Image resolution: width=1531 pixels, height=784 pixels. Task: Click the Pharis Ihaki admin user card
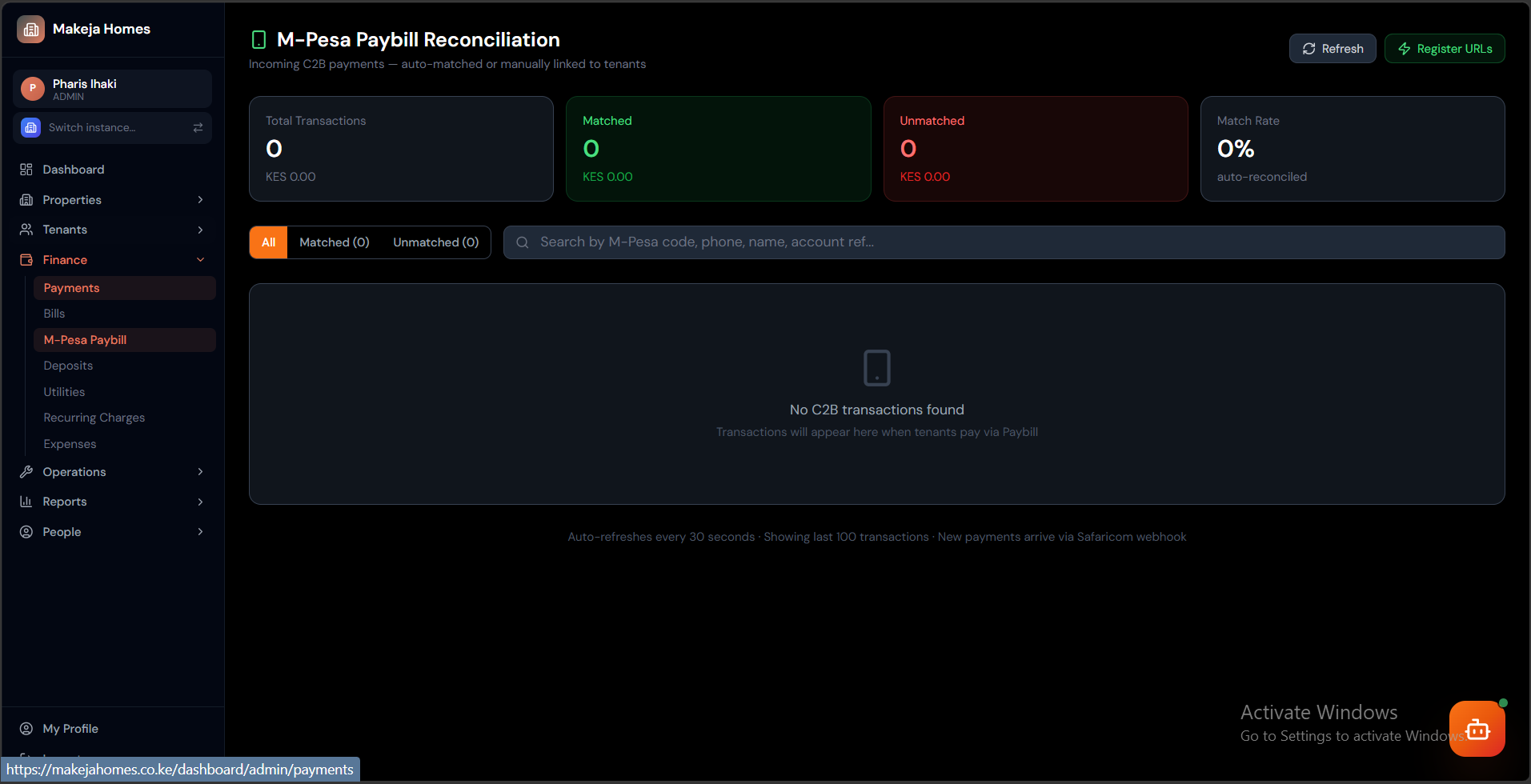coord(112,89)
